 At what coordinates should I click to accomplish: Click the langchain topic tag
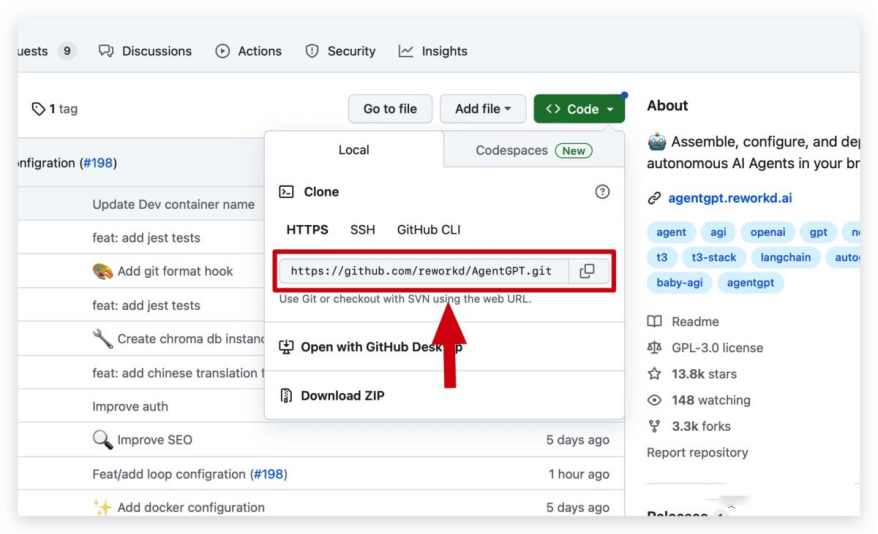point(786,257)
